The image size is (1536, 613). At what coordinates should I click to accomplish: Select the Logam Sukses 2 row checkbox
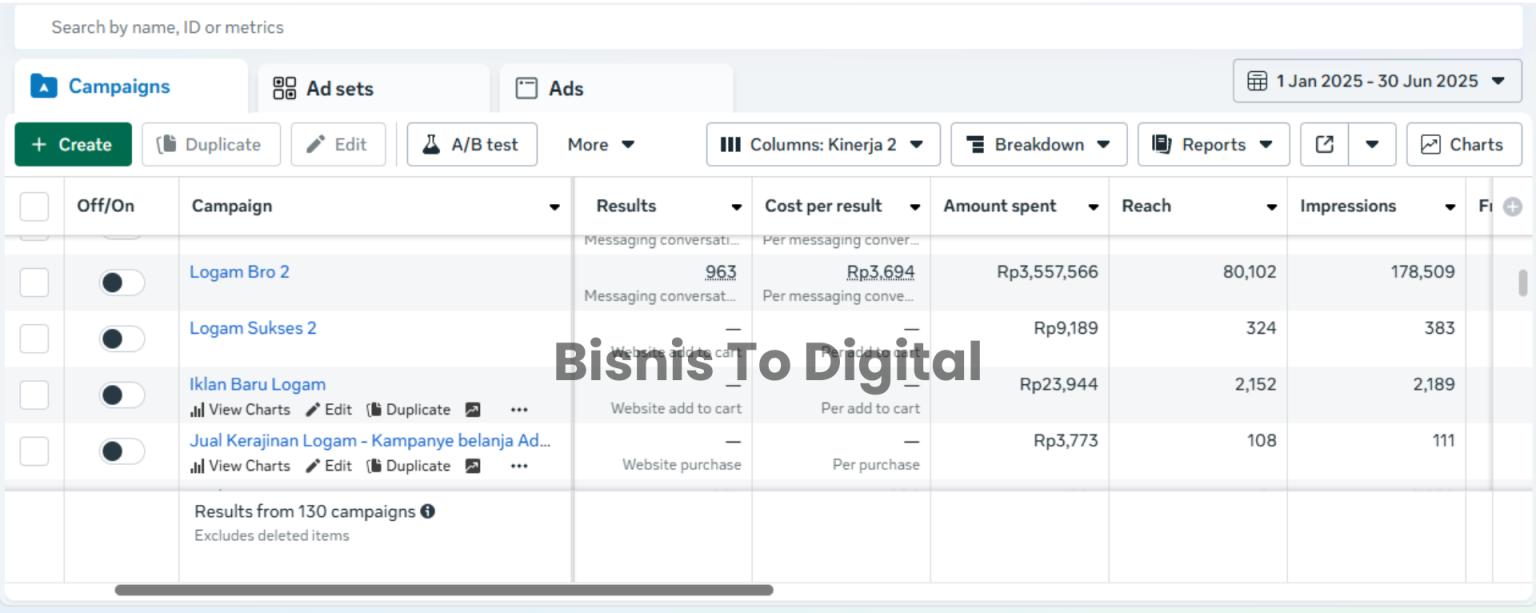click(34, 339)
